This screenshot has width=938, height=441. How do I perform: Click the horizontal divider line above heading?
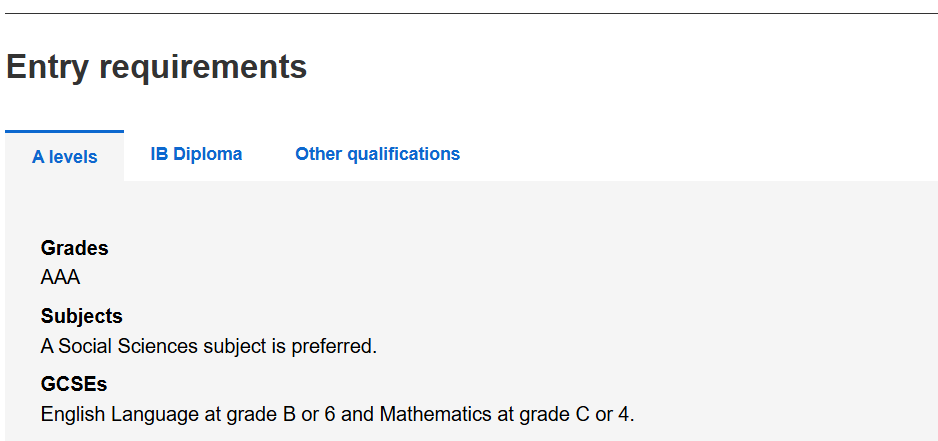469,13
